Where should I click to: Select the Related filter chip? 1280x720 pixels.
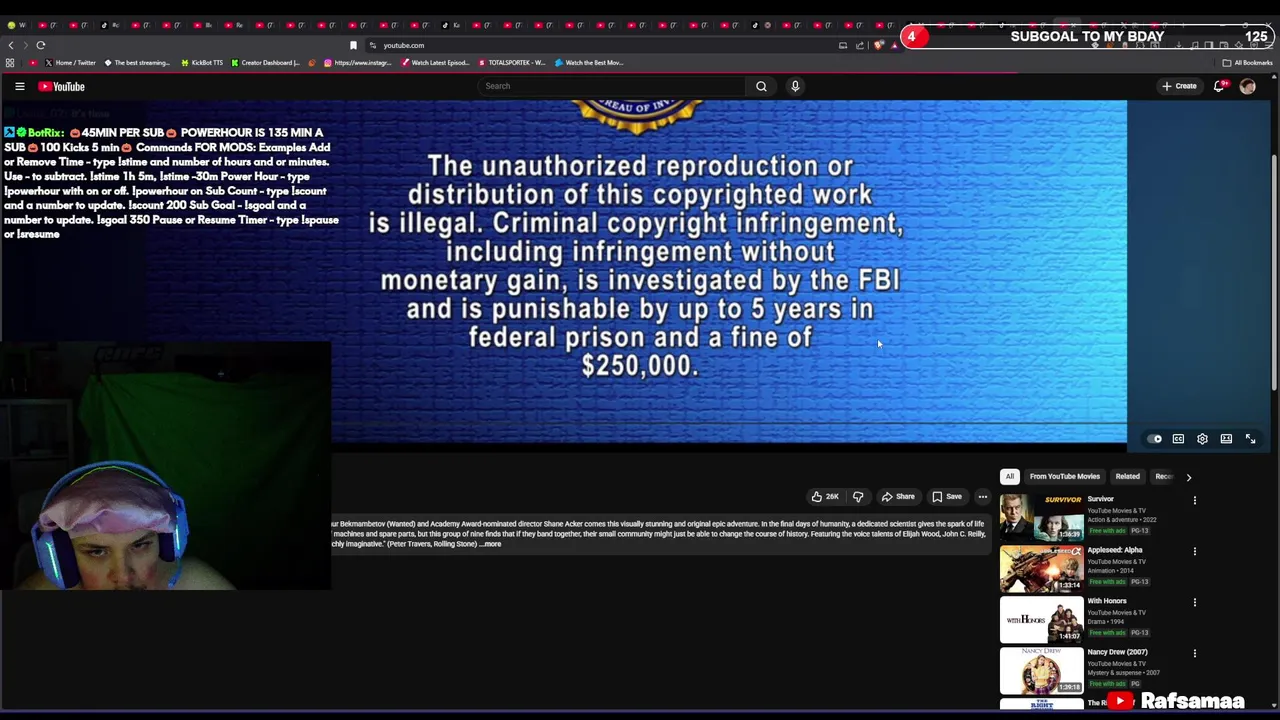1127,477
